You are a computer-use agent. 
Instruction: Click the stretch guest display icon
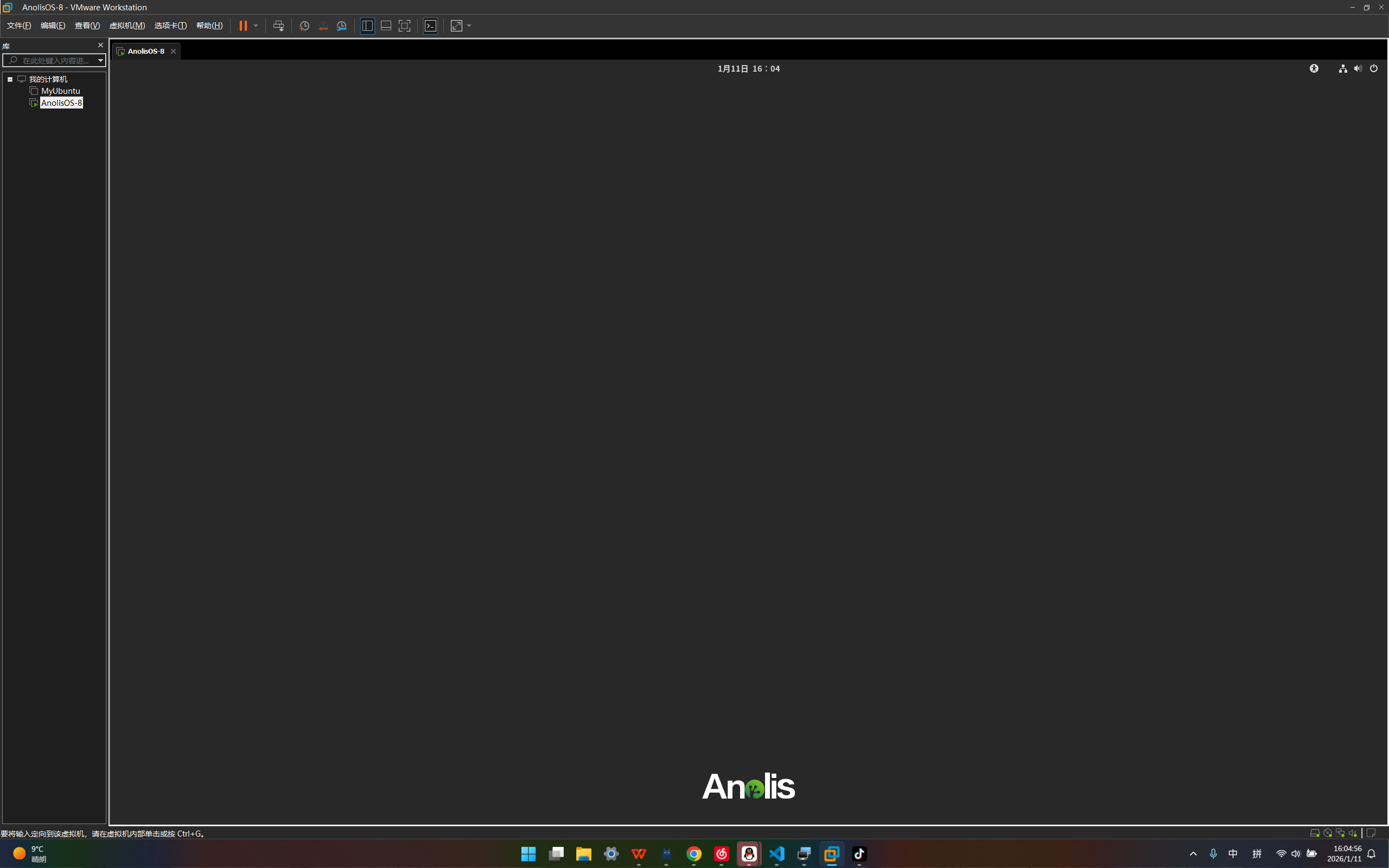tap(456, 26)
